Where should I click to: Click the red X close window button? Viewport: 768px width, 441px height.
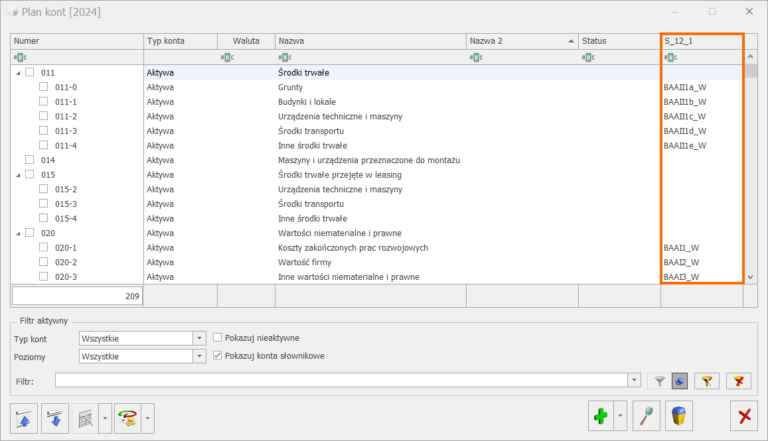pyautogui.click(x=743, y=415)
